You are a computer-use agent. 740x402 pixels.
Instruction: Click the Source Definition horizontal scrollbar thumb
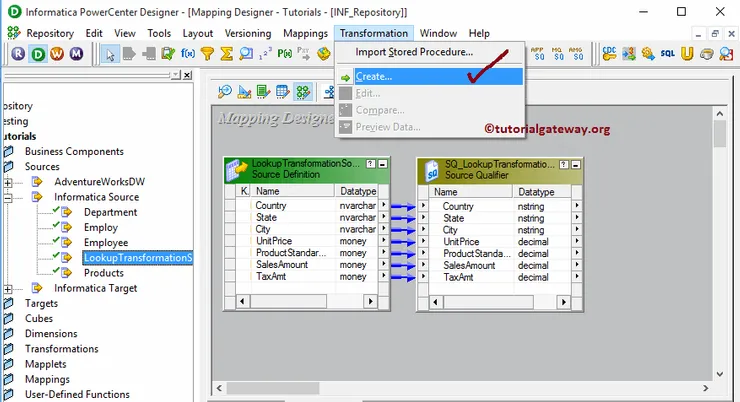288,301
